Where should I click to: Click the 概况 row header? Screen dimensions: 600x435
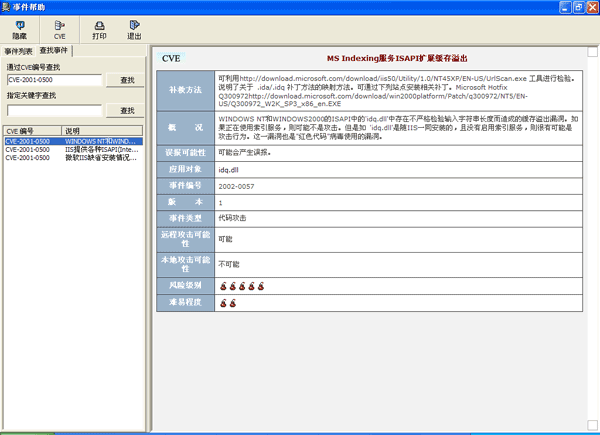186,128
